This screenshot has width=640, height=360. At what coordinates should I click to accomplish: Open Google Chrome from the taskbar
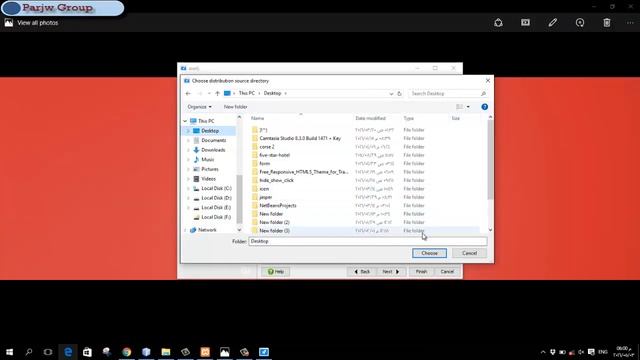click(127, 352)
